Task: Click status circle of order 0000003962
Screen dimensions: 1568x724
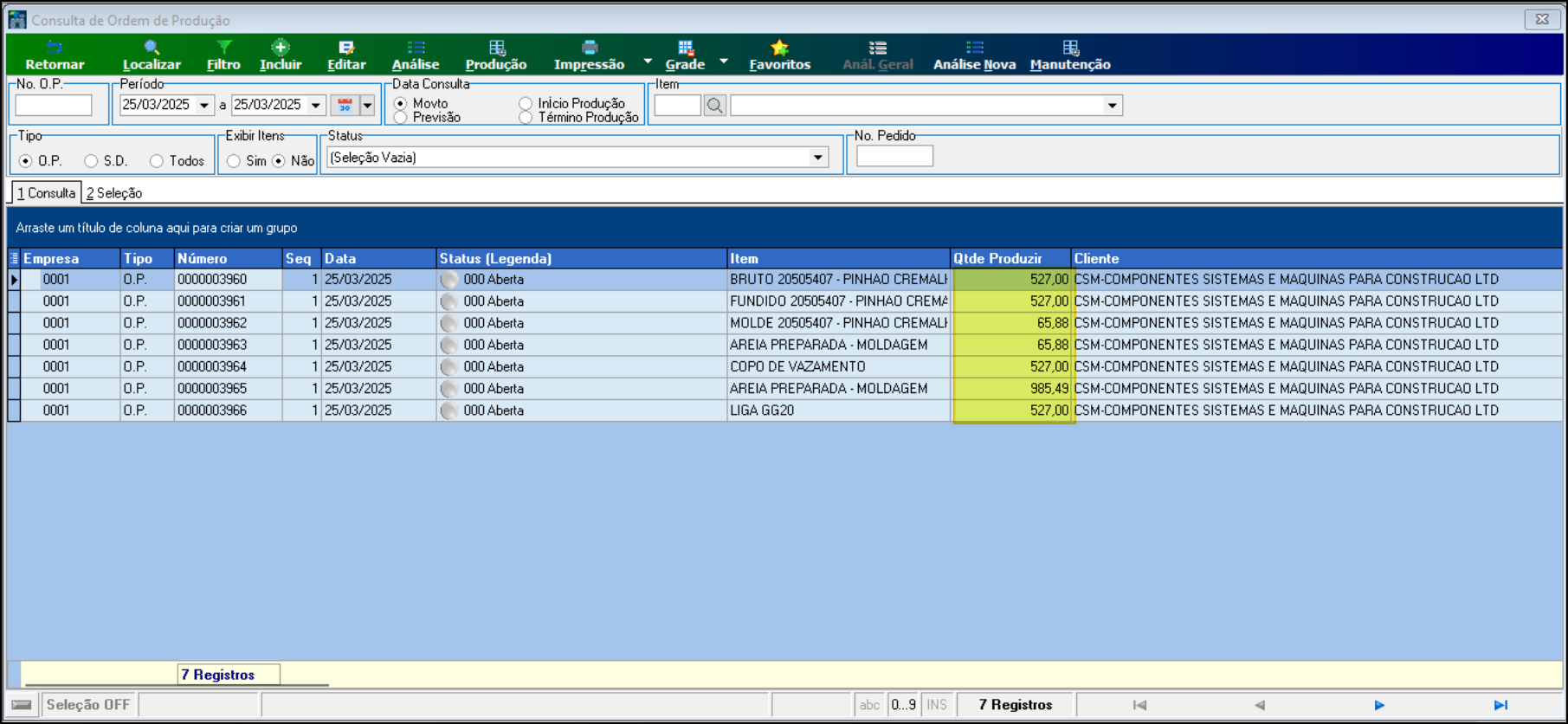Action: [448, 323]
